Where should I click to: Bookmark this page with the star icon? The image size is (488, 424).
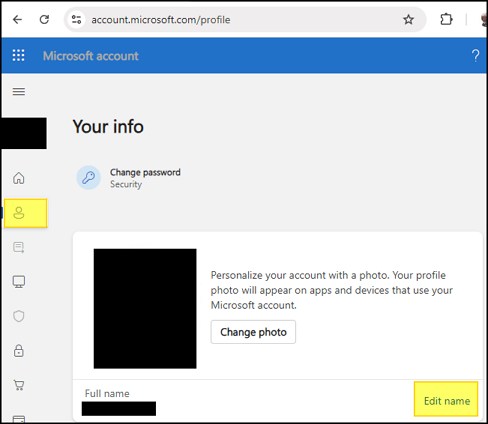point(408,20)
